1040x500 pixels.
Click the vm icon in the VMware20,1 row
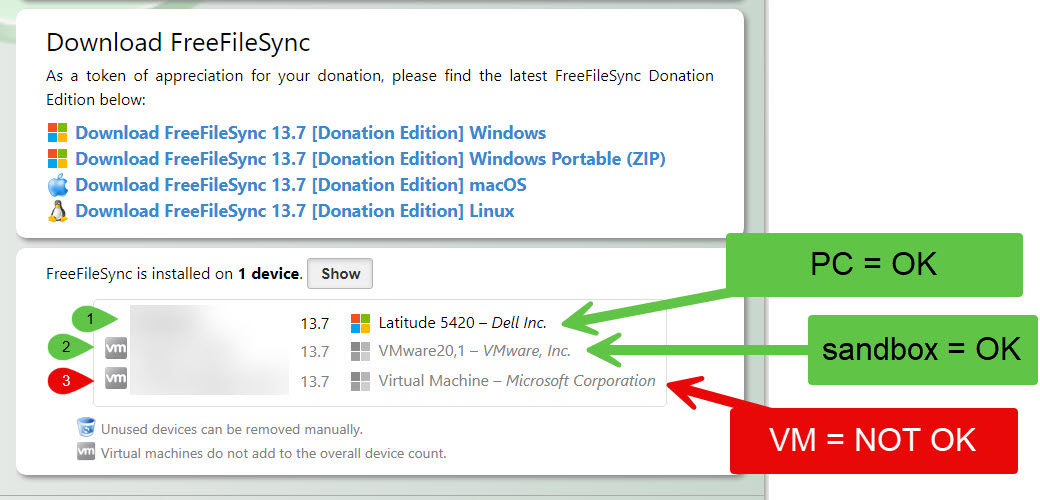click(116, 348)
